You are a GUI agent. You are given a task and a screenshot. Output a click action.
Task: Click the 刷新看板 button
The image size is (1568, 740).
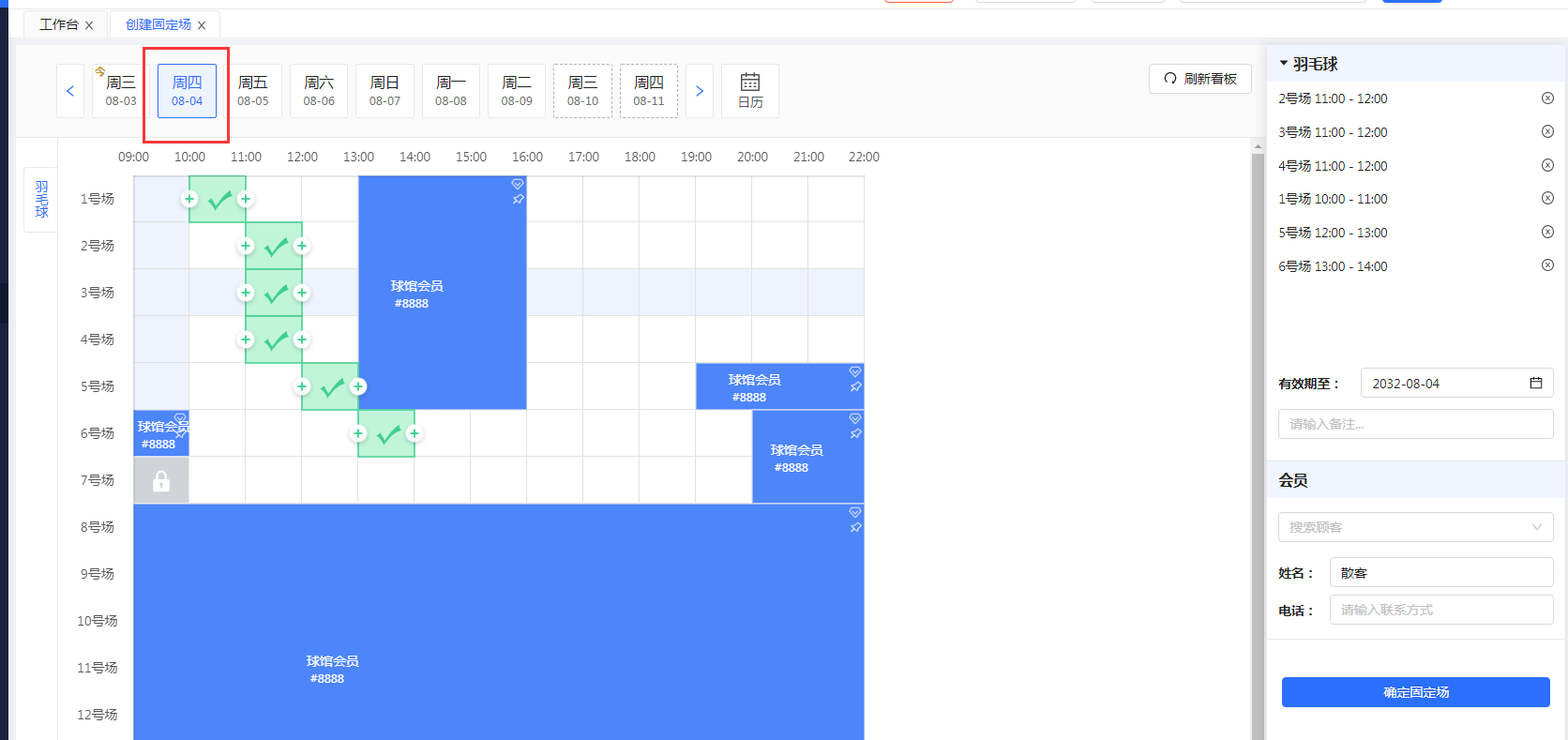(x=1199, y=79)
